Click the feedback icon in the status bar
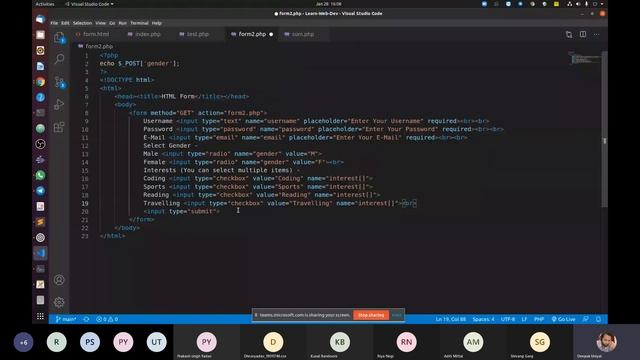Viewport: 640px width, 360px height. 586,319
